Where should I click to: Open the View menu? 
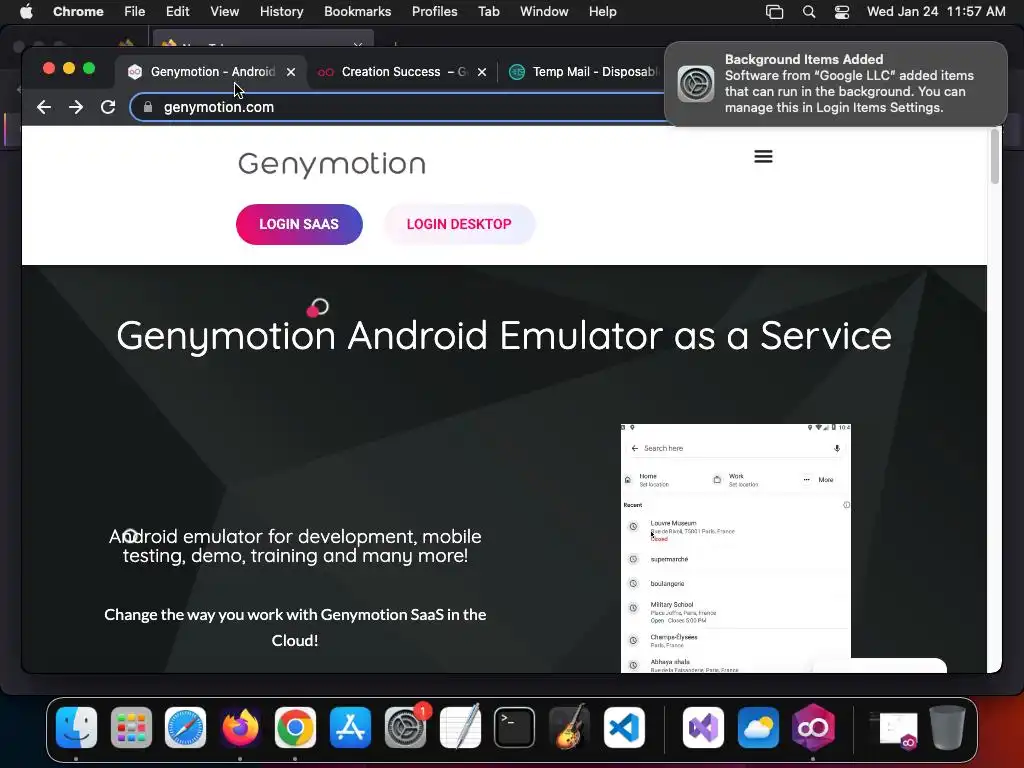pyautogui.click(x=224, y=11)
